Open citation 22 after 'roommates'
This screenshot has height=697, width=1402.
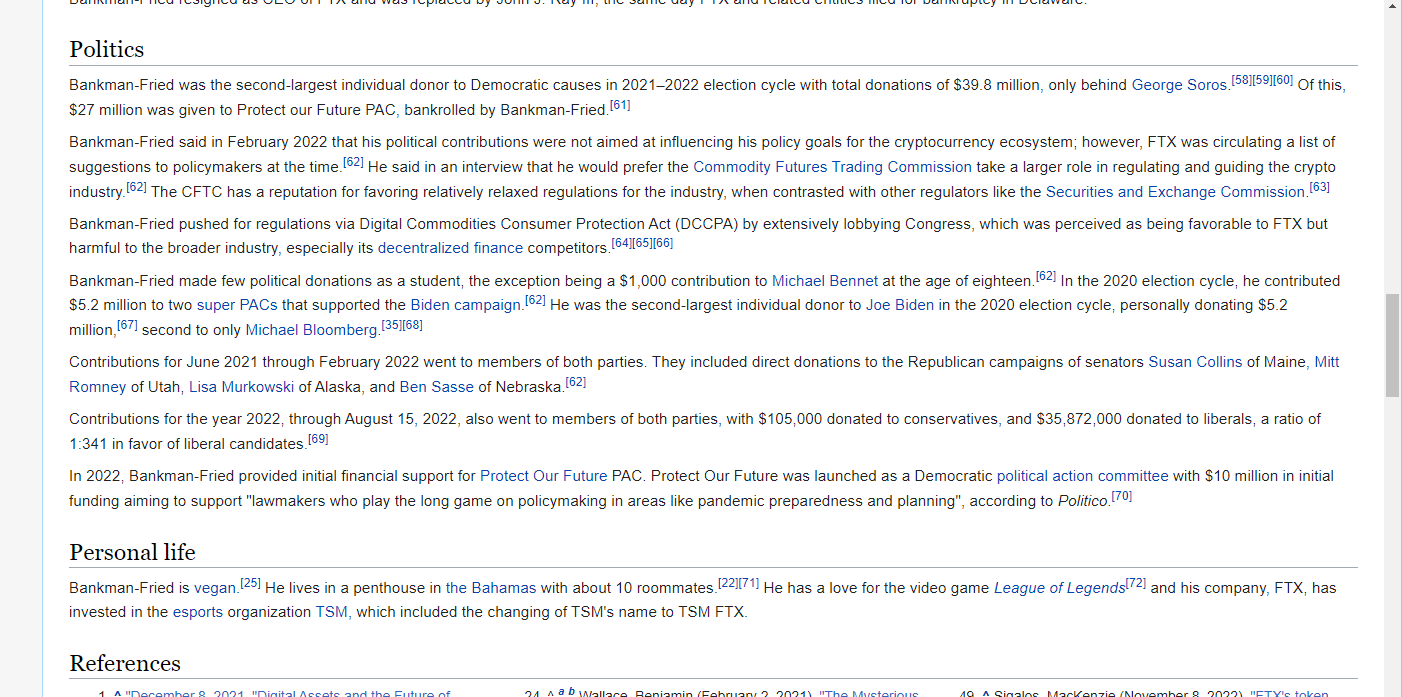[729, 583]
